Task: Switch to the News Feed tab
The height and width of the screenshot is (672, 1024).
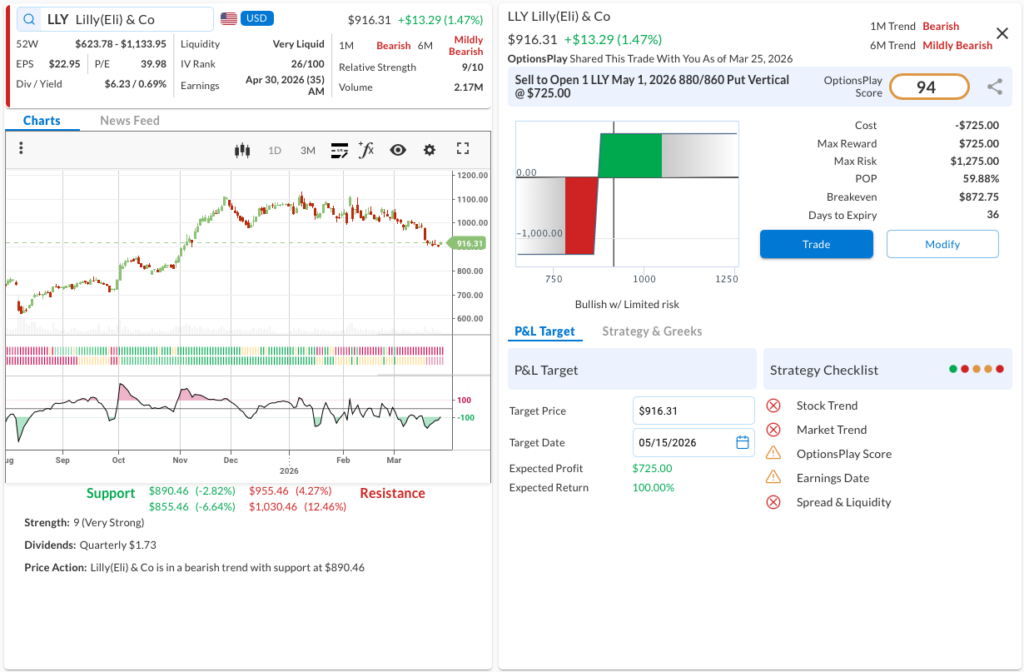Action: 129,120
